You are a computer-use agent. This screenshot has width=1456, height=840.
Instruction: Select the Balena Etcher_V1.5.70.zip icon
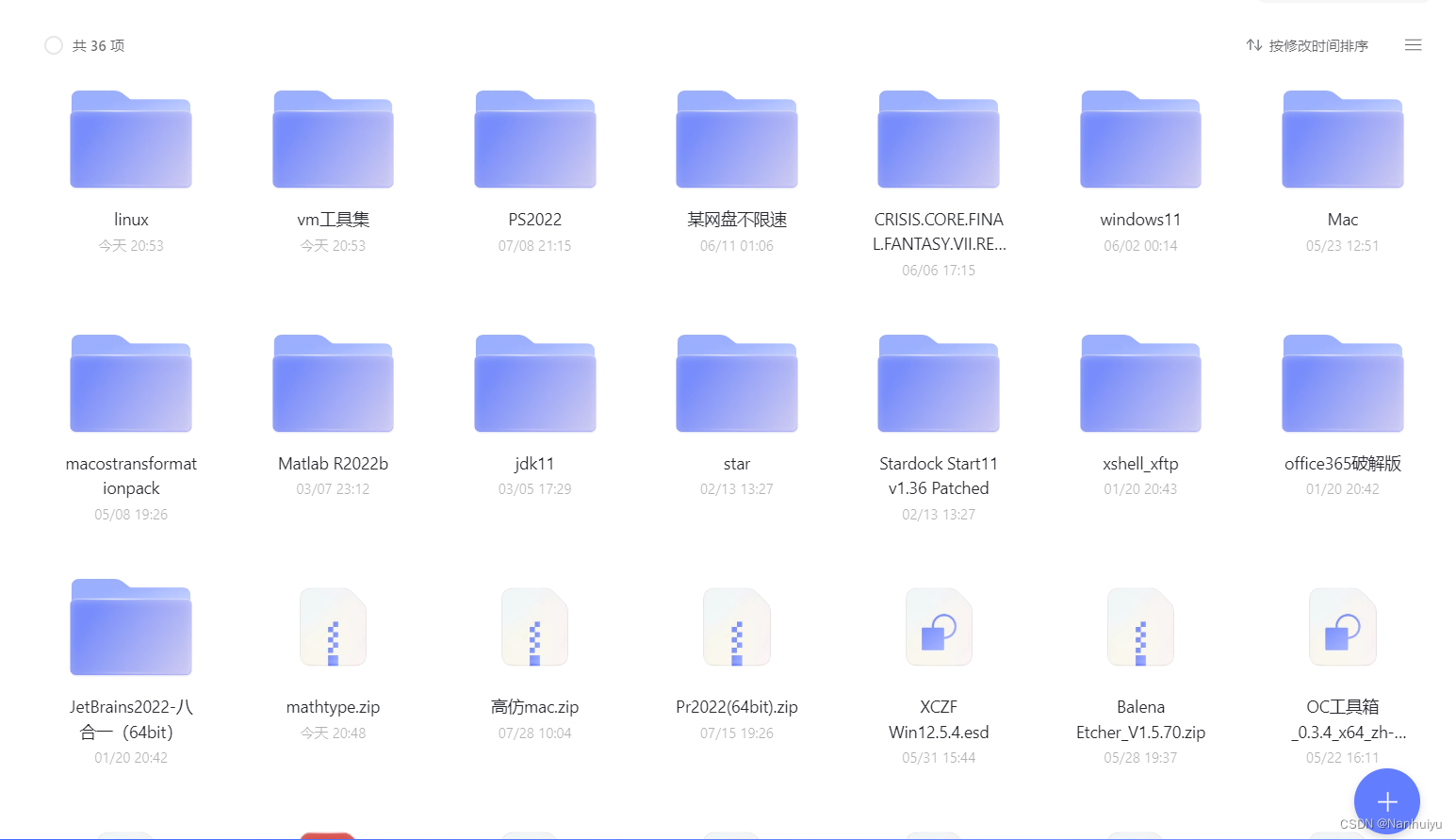pos(1140,627)
